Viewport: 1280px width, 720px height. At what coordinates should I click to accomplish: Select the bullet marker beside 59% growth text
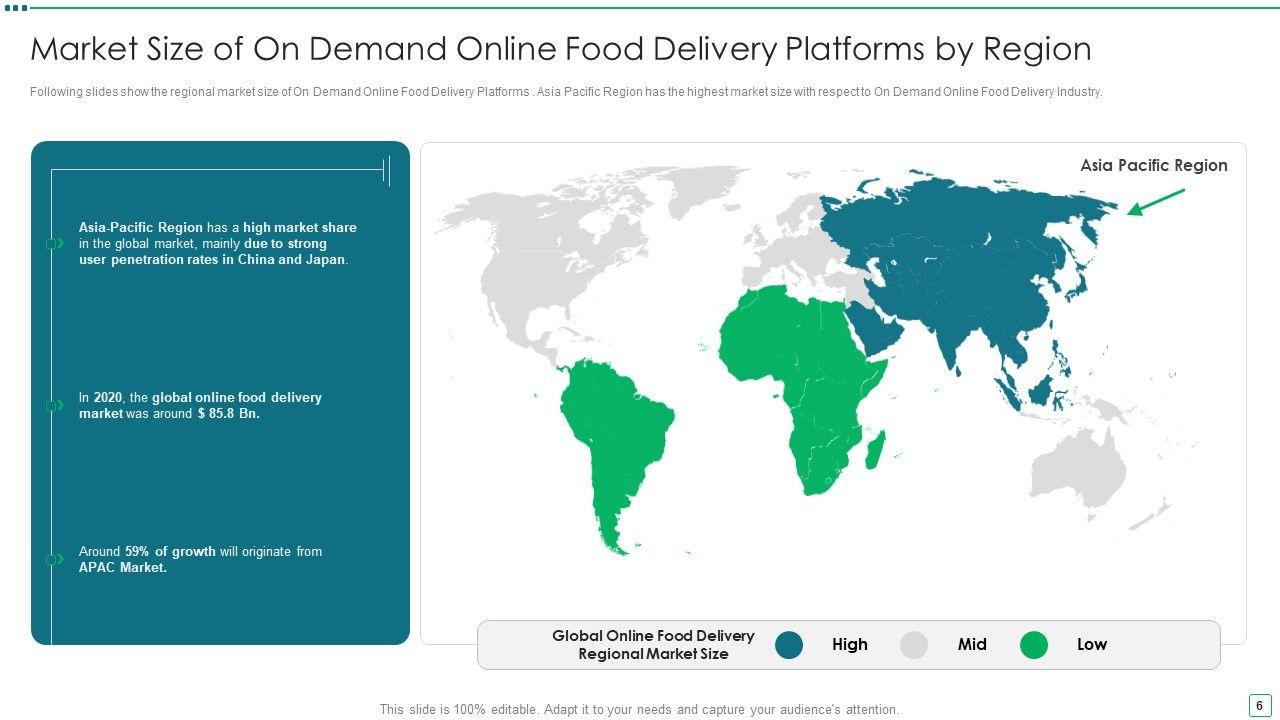coord(55,559)
